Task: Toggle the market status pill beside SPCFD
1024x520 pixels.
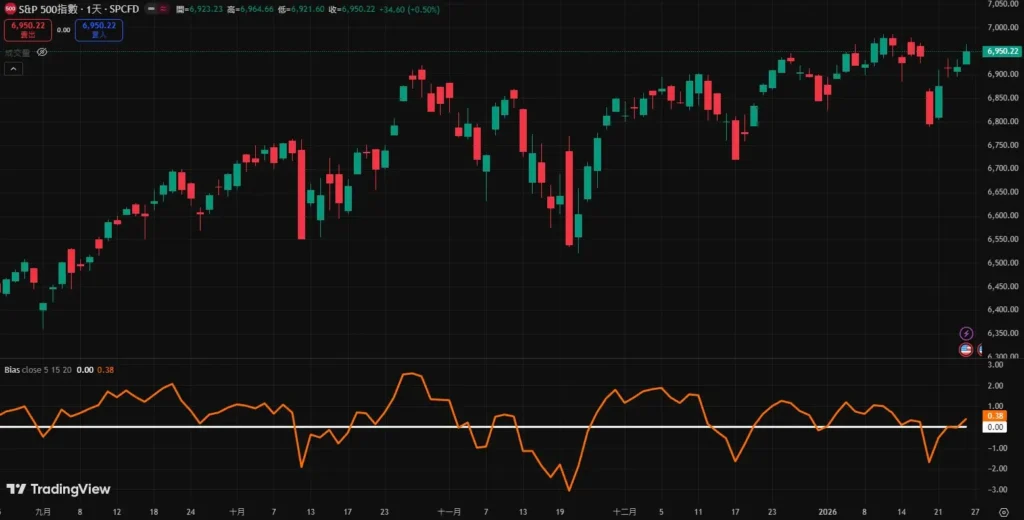Action: point(157,9)
